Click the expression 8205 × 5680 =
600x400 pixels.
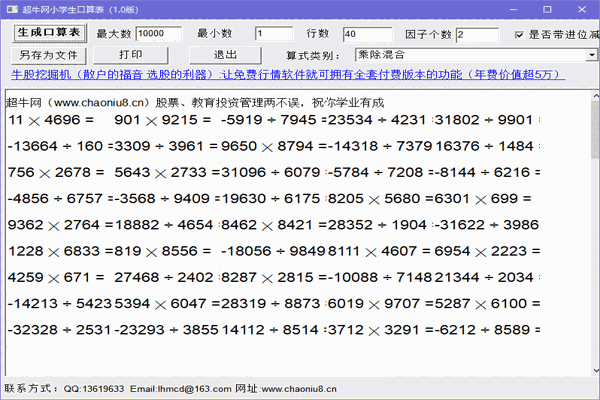[x=381, y=199]
